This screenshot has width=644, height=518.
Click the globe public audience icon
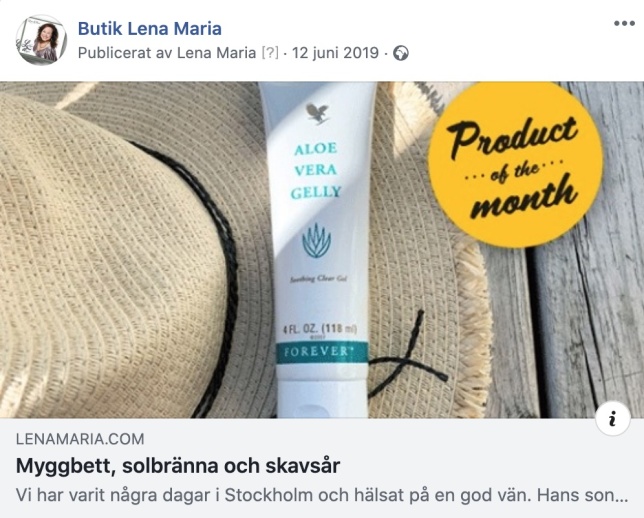click(x=401, y=53)
